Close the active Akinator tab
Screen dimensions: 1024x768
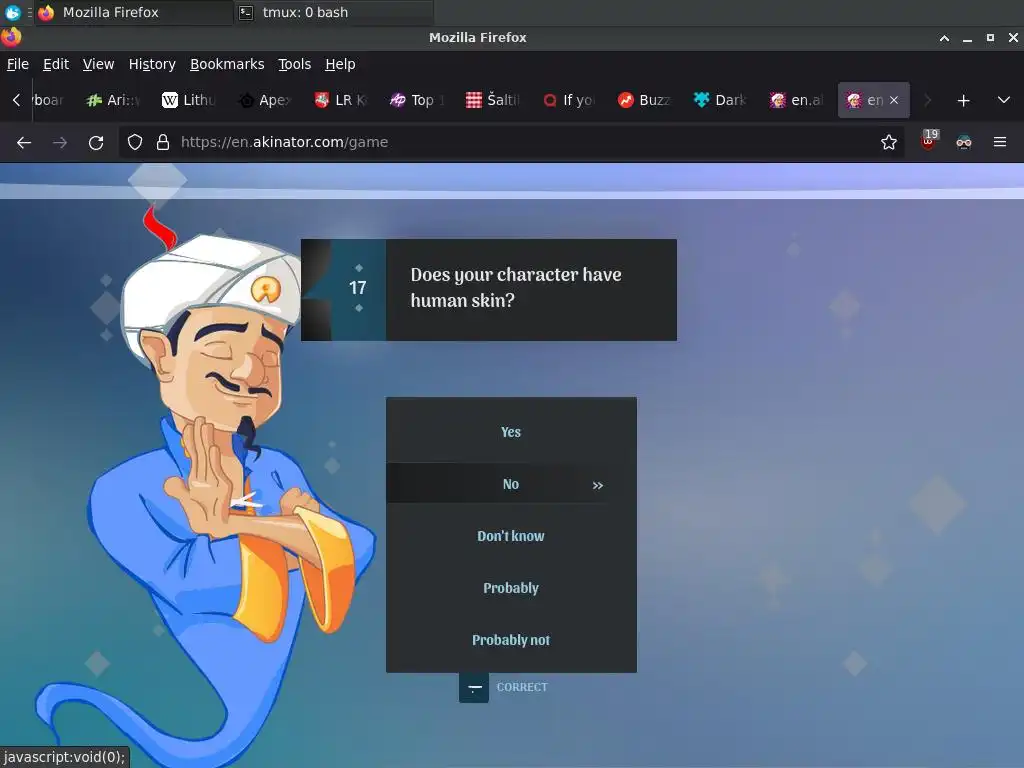pyautogui.click(x=894, y=100)
